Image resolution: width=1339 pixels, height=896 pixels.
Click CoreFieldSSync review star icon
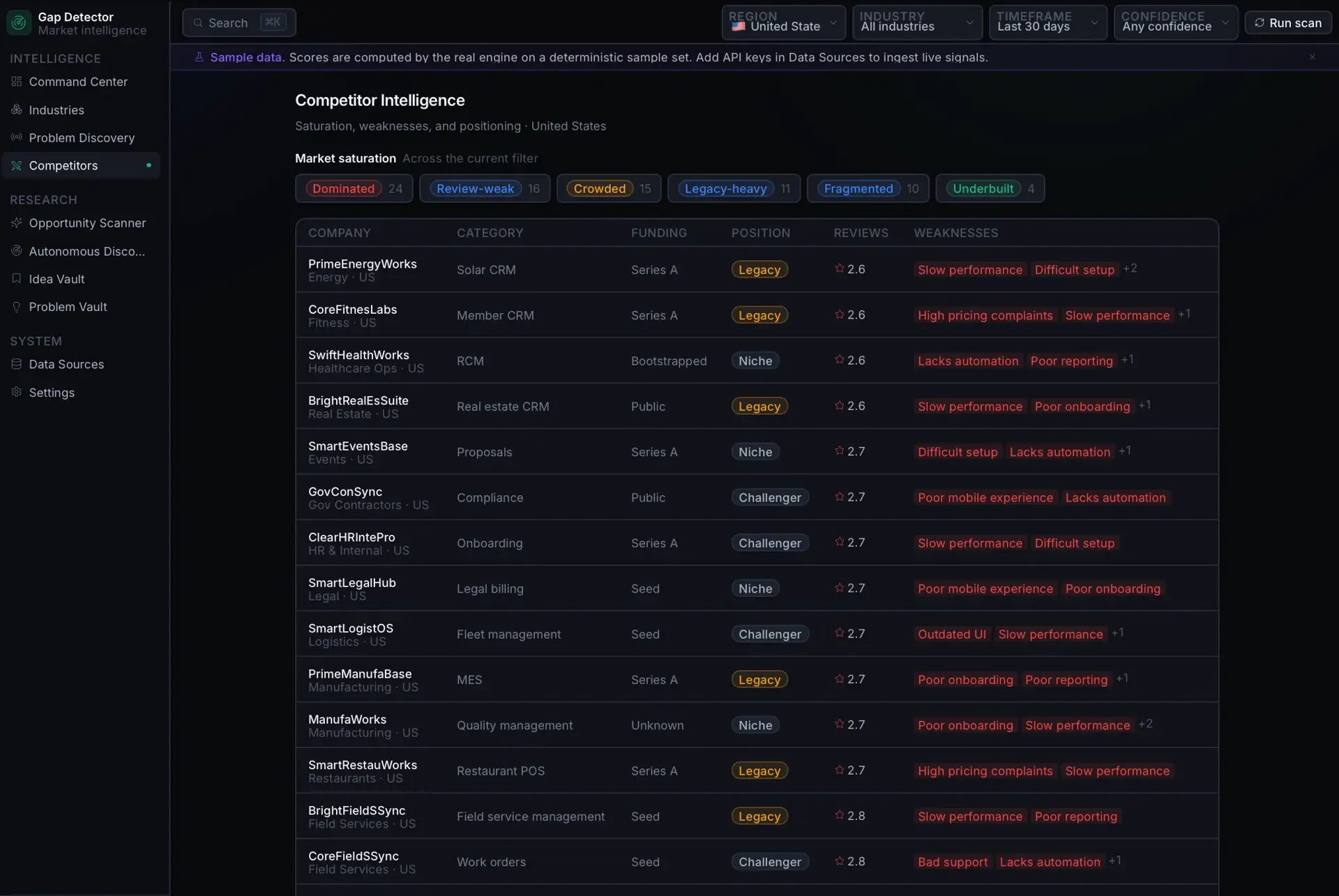click(840, 862)
